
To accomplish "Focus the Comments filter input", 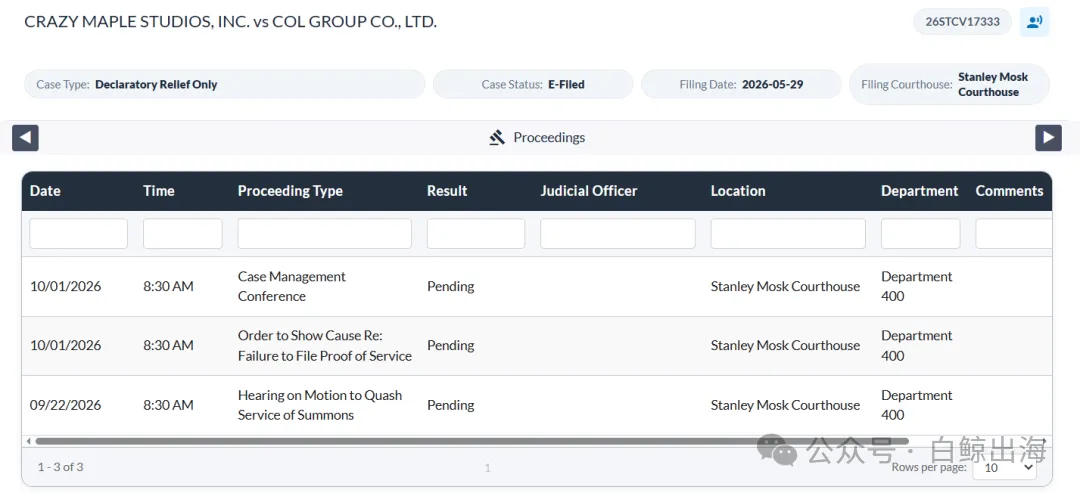I will tap(1013, 233).
